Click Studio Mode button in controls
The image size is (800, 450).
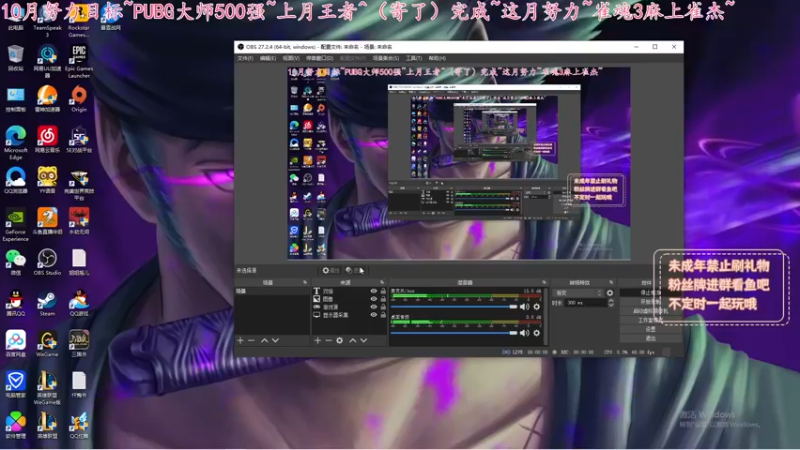651,320
